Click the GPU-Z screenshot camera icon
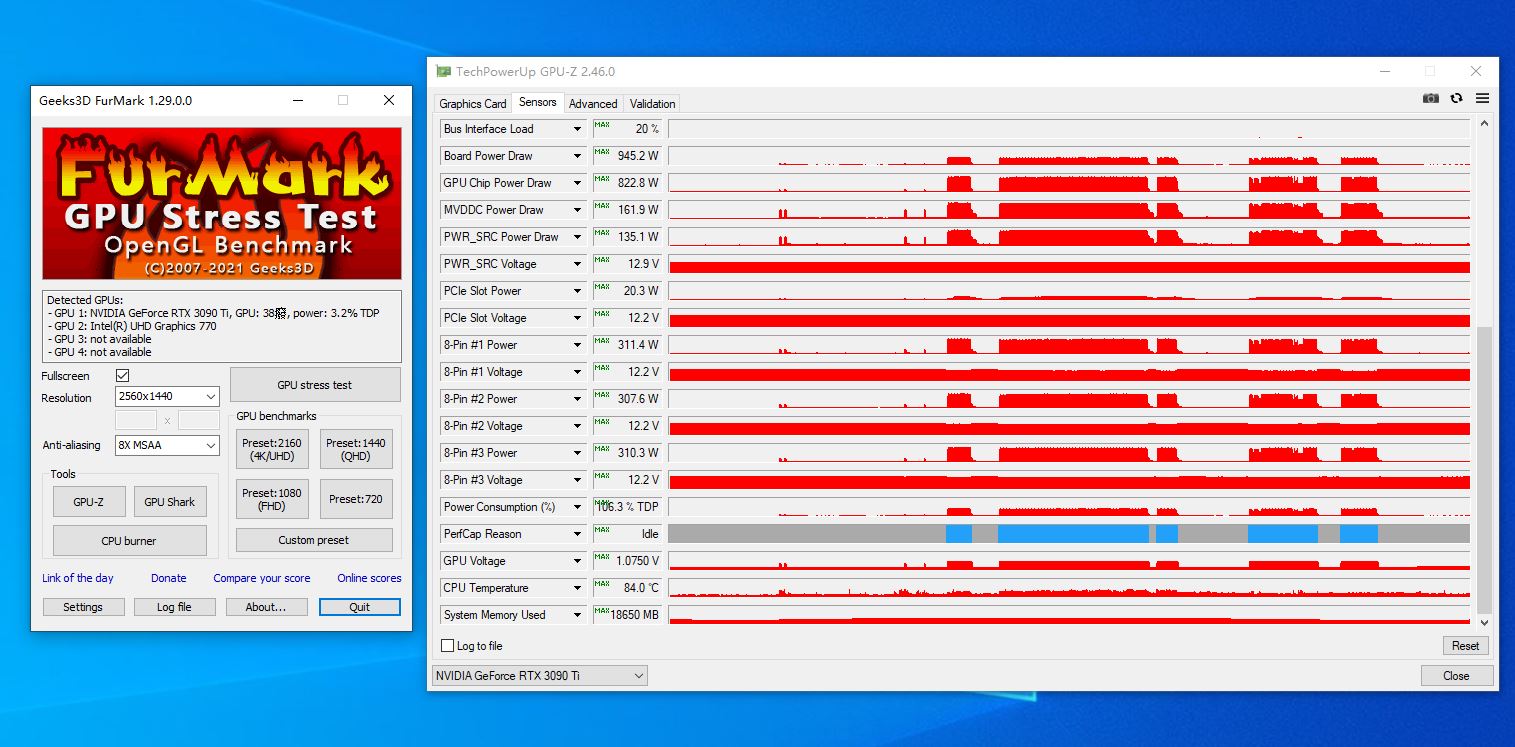 click(x=1431, y=98)
